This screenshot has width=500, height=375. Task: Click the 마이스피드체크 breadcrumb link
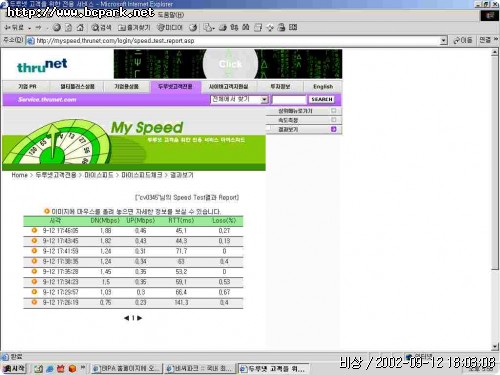(x=142, y=175)
